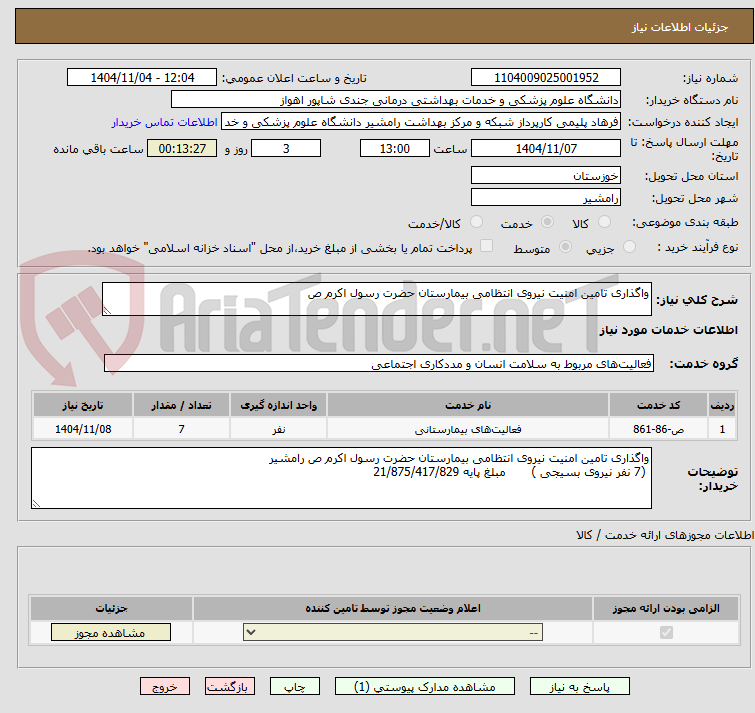Click the جزئیات column header
This screenshot has width=755, height=713.
[111, 608]
